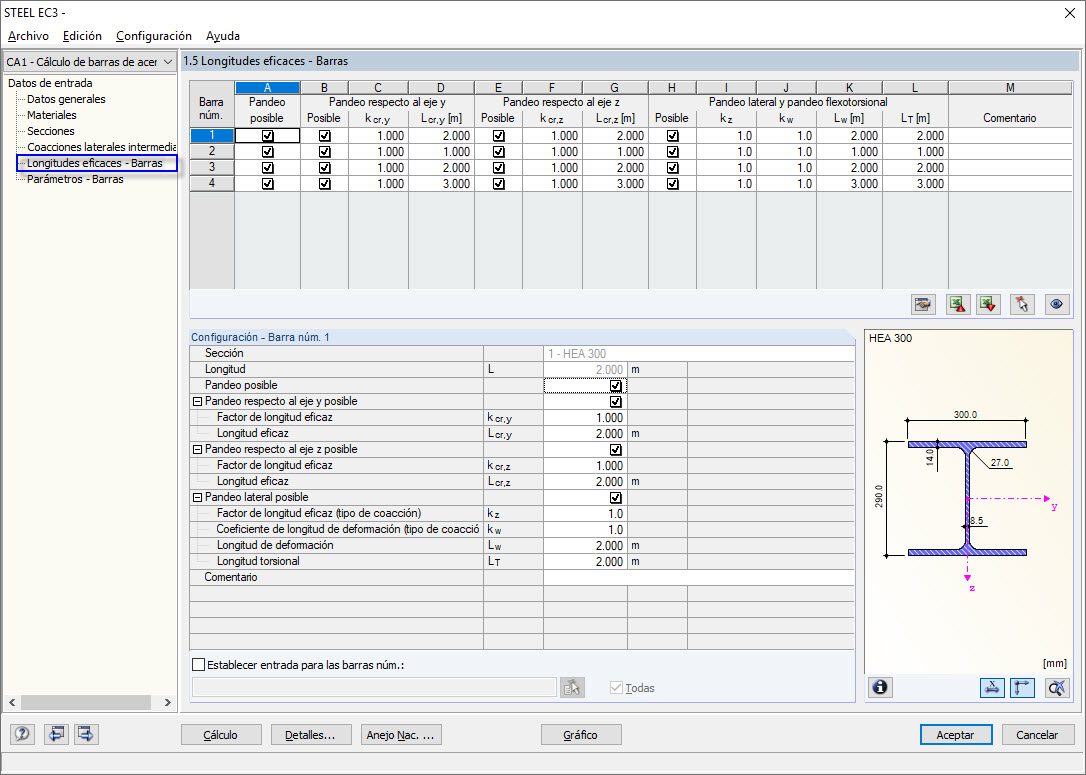
Task: Select bar graphically with pointer icon
Action: 1022,304
